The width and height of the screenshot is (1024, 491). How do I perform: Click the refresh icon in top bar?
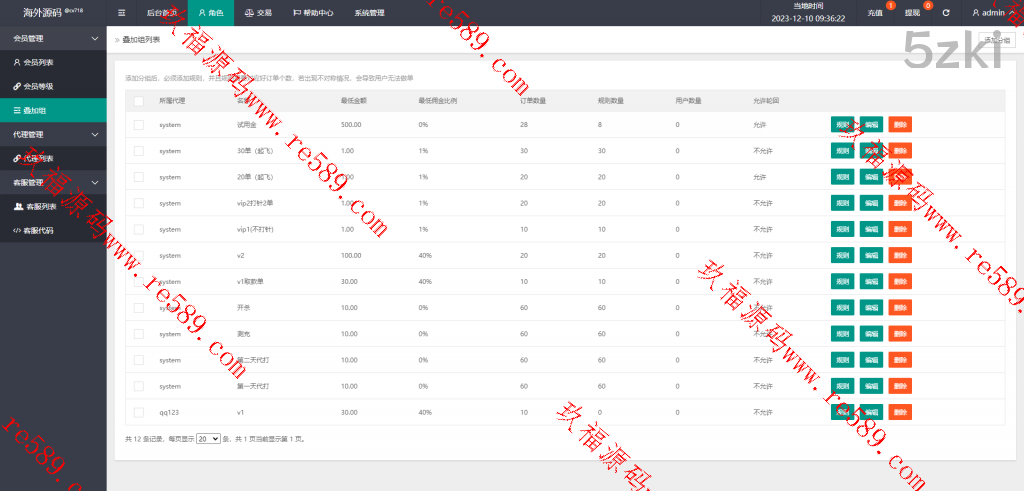click(945, 13)
